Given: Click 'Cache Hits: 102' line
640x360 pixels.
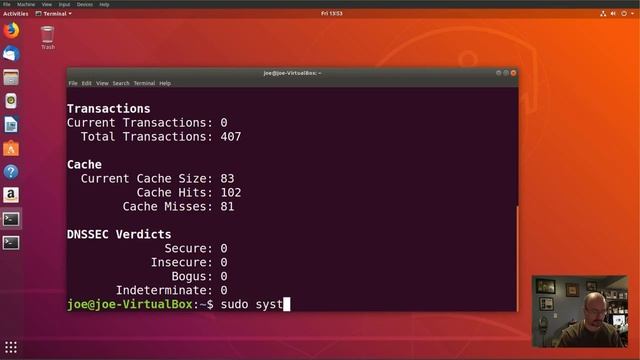Looking at the screenshot, I should pos(189,192).
